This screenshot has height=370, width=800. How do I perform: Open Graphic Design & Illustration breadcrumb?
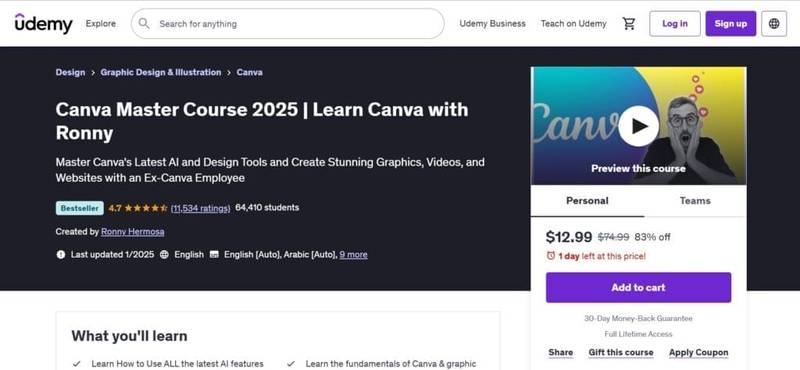[161, 72]
